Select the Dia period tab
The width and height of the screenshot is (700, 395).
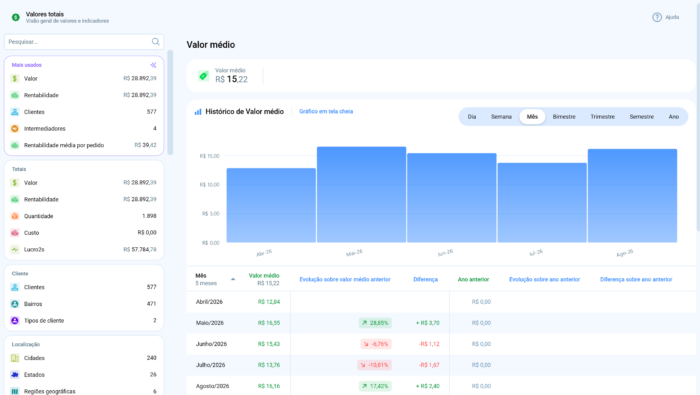pos(472,117)
